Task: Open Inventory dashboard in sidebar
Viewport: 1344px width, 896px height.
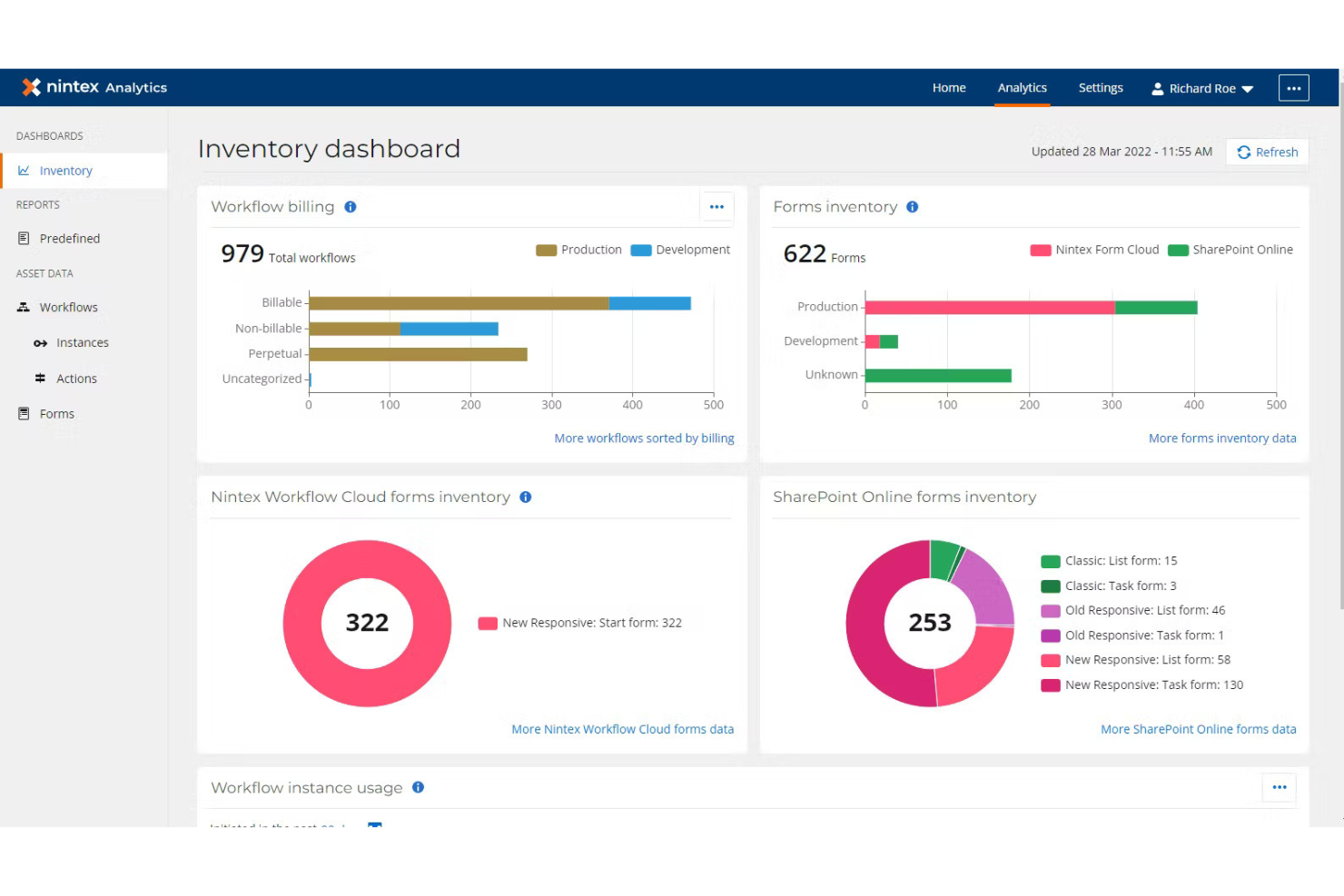Action: pyautogui.click(x=84, y=171)
